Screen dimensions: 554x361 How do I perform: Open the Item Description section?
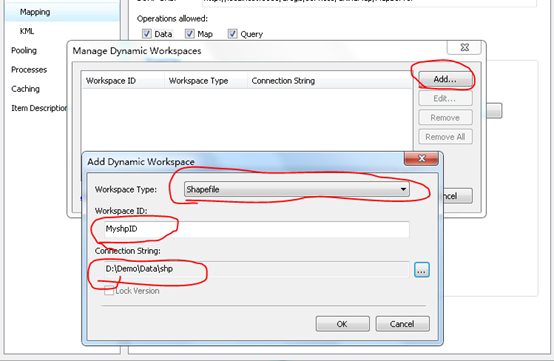pos(39,108)
